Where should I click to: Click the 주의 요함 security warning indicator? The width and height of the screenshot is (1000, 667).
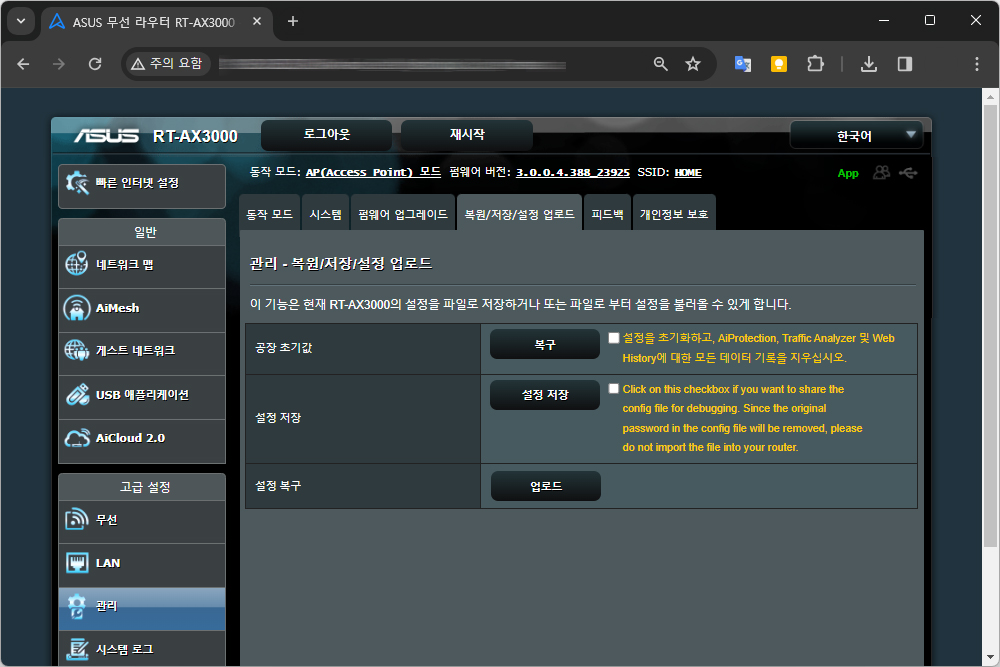click(x=167, y=64)
